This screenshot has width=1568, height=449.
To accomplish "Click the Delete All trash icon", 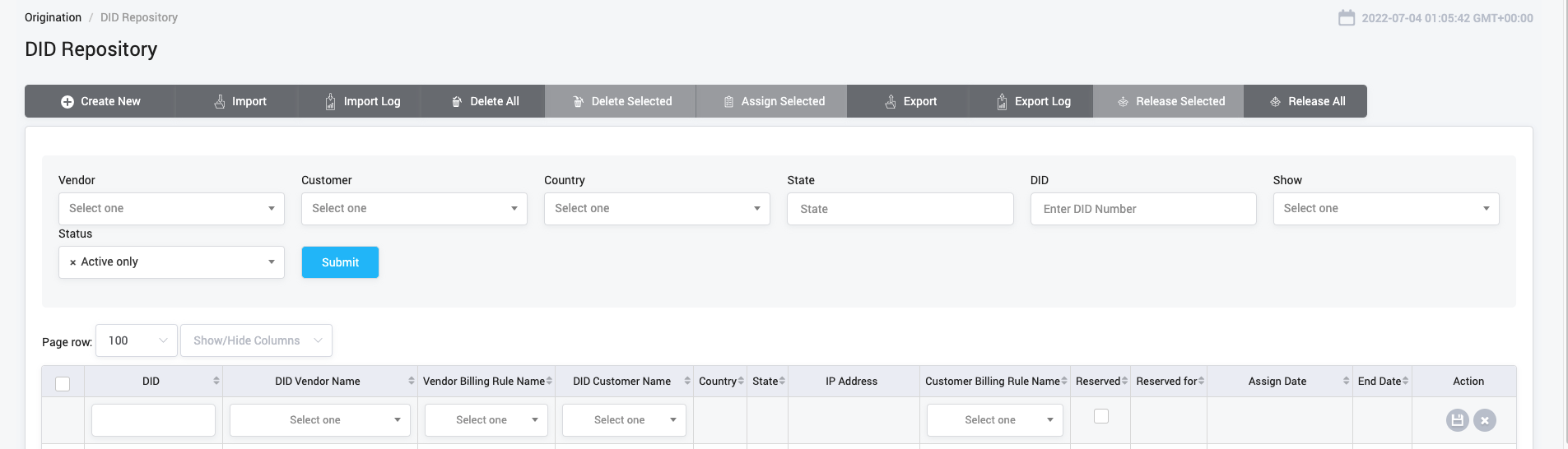I will (457, 102).
